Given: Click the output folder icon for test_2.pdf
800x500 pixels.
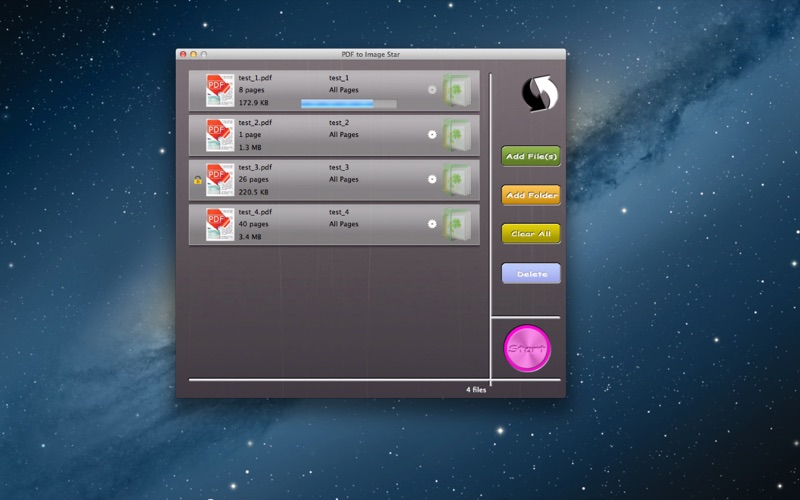Looking at the screenshot, I should tap(457, 134).
